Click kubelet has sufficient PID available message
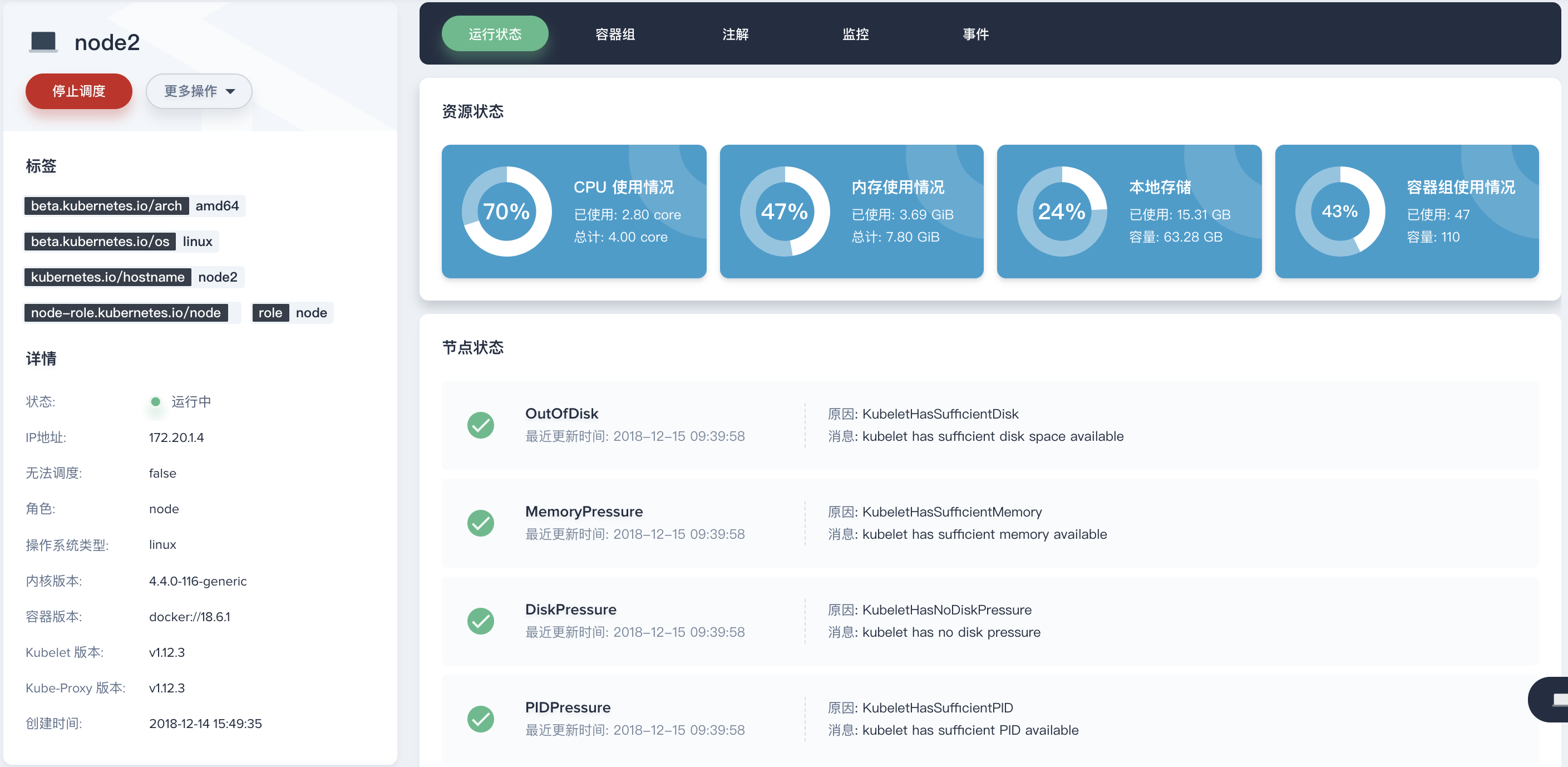Image resolution: width=1568 pixels, height=767 pixels. point(970,730)
